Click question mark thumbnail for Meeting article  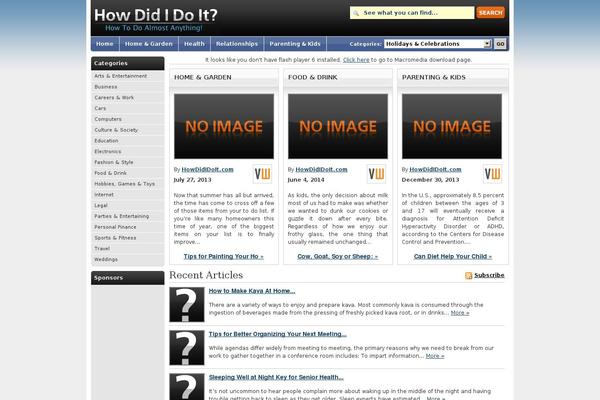tap(187, 348)
